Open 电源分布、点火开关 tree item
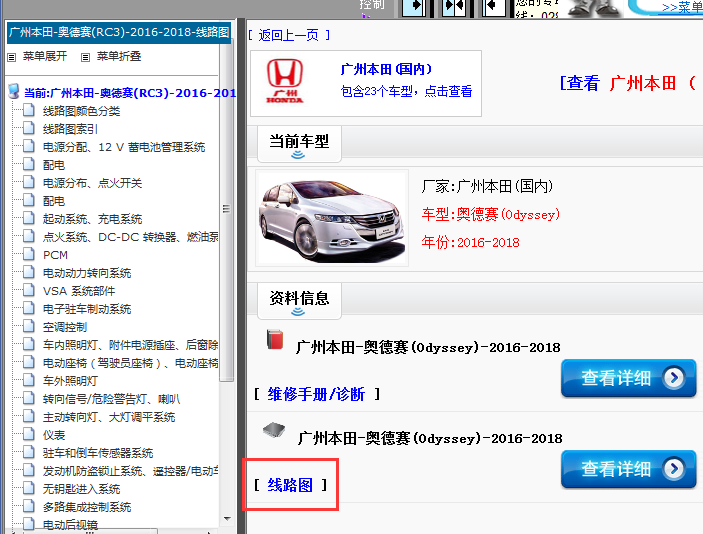 (x=92, y=183)
